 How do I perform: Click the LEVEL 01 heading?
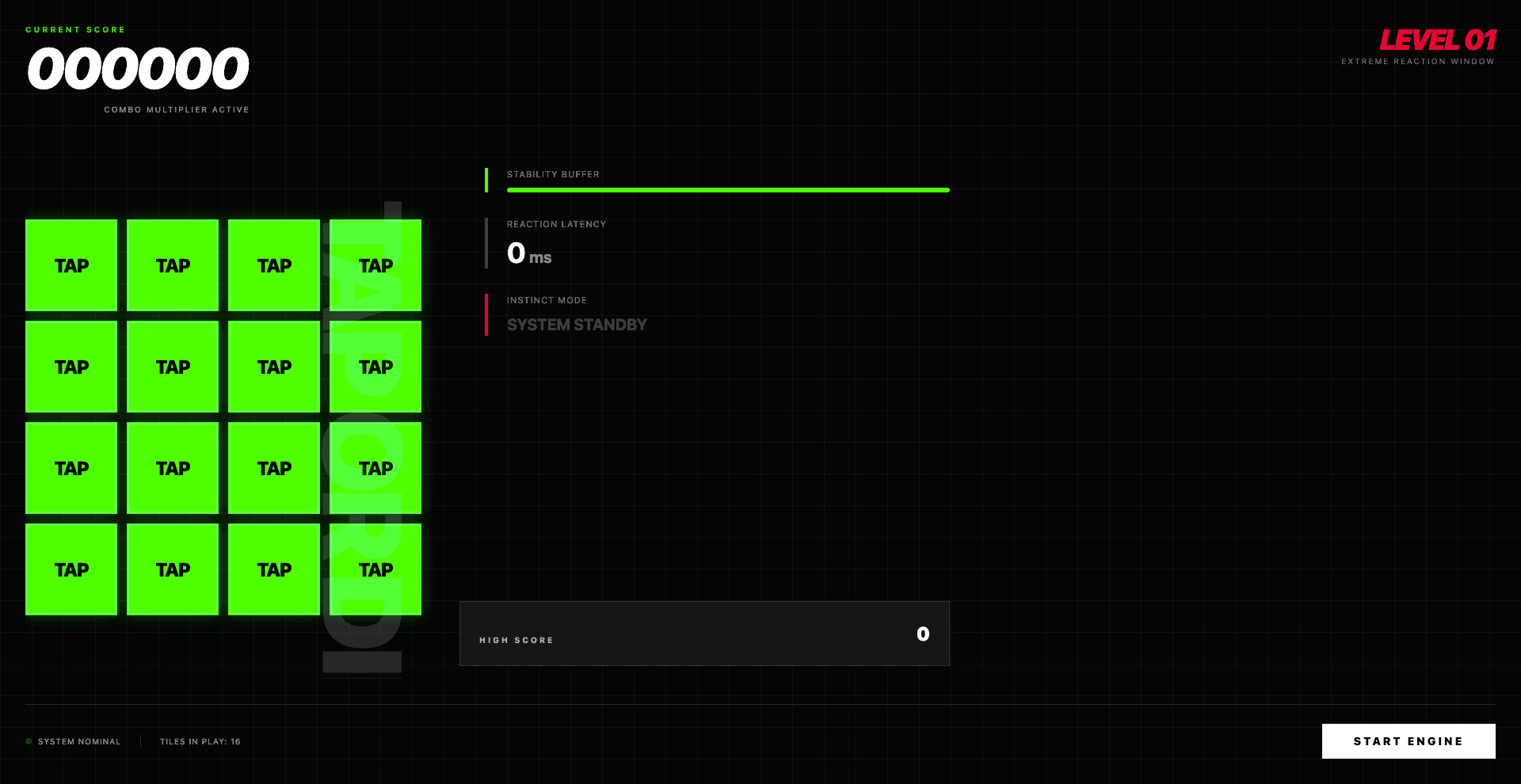1438,40
